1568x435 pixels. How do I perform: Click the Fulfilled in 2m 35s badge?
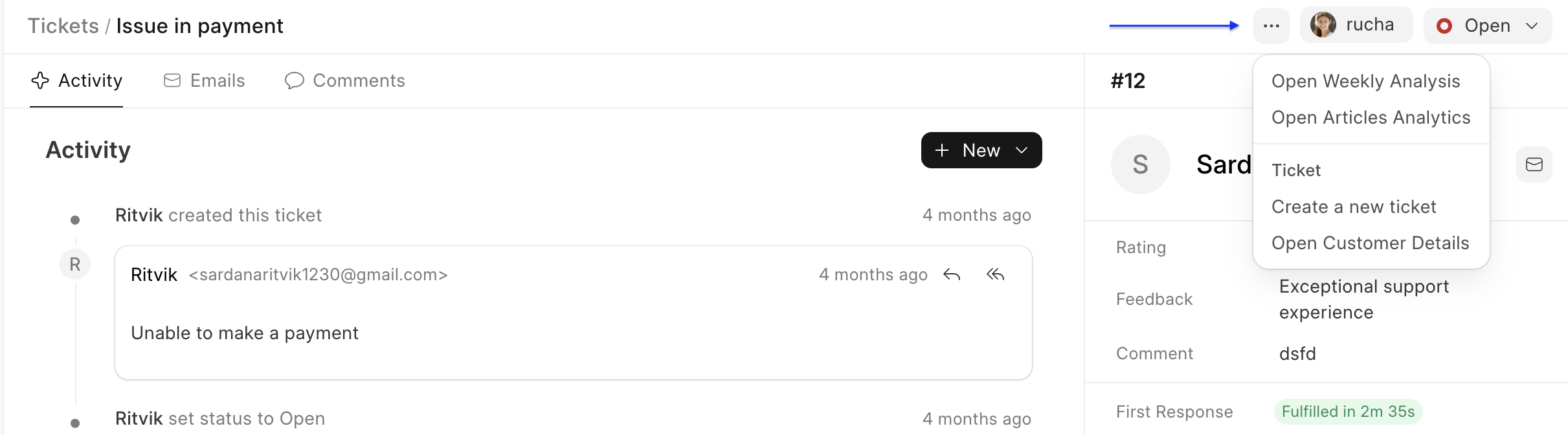1348,412
